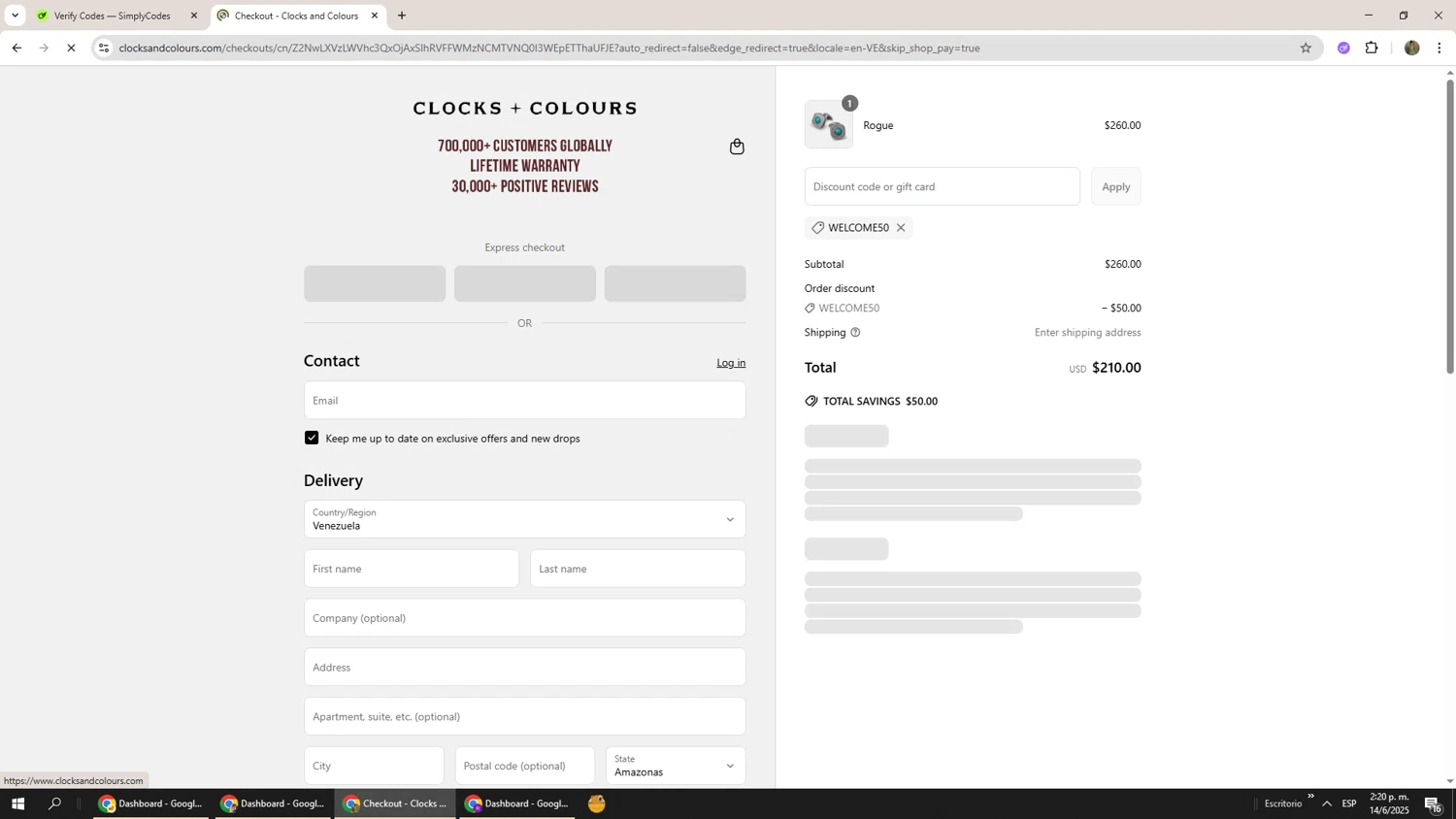
Task: Bookmark this page with the star icon
Action: (1306, 48)
